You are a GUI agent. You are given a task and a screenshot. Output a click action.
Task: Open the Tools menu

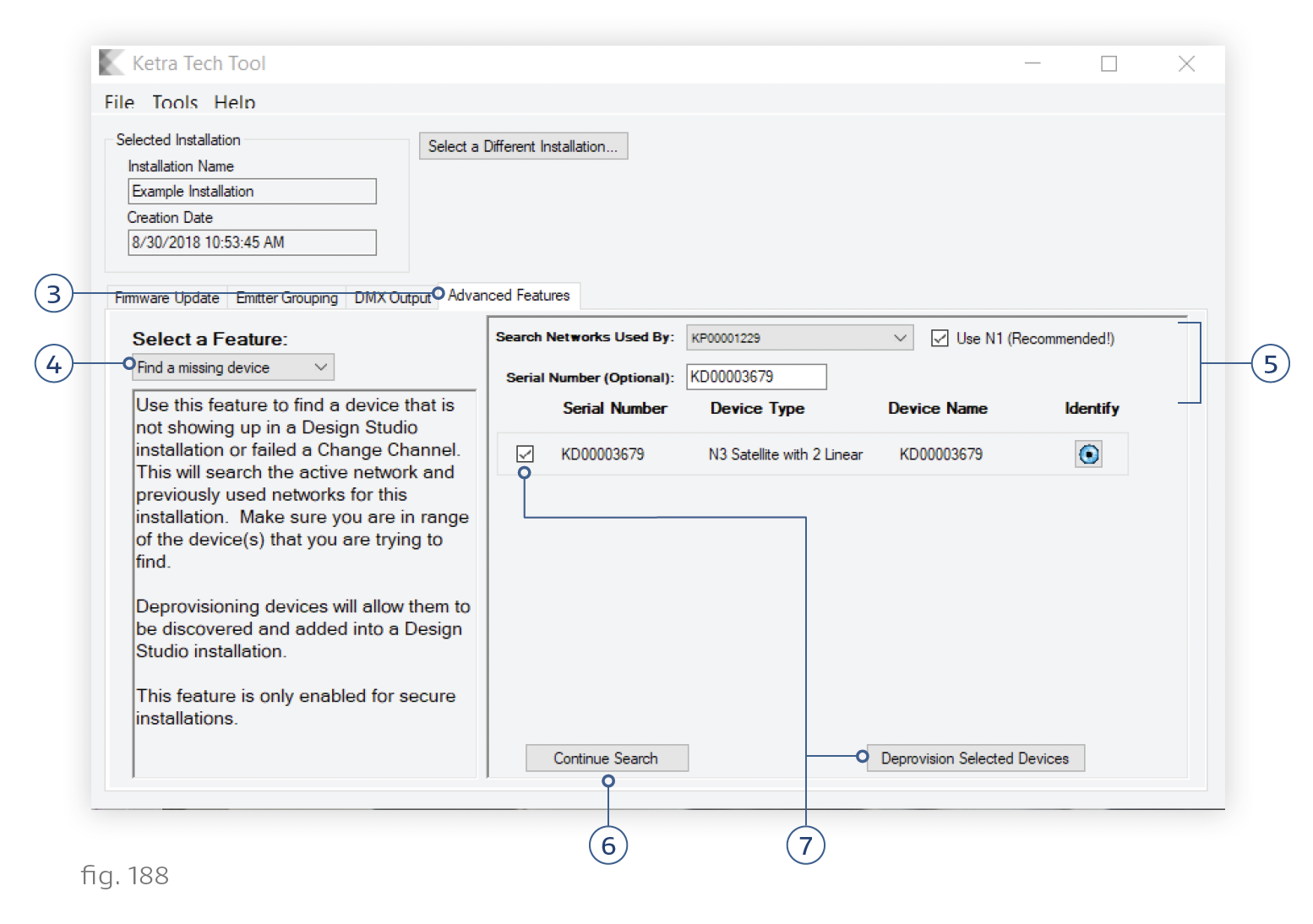(174, 102)
